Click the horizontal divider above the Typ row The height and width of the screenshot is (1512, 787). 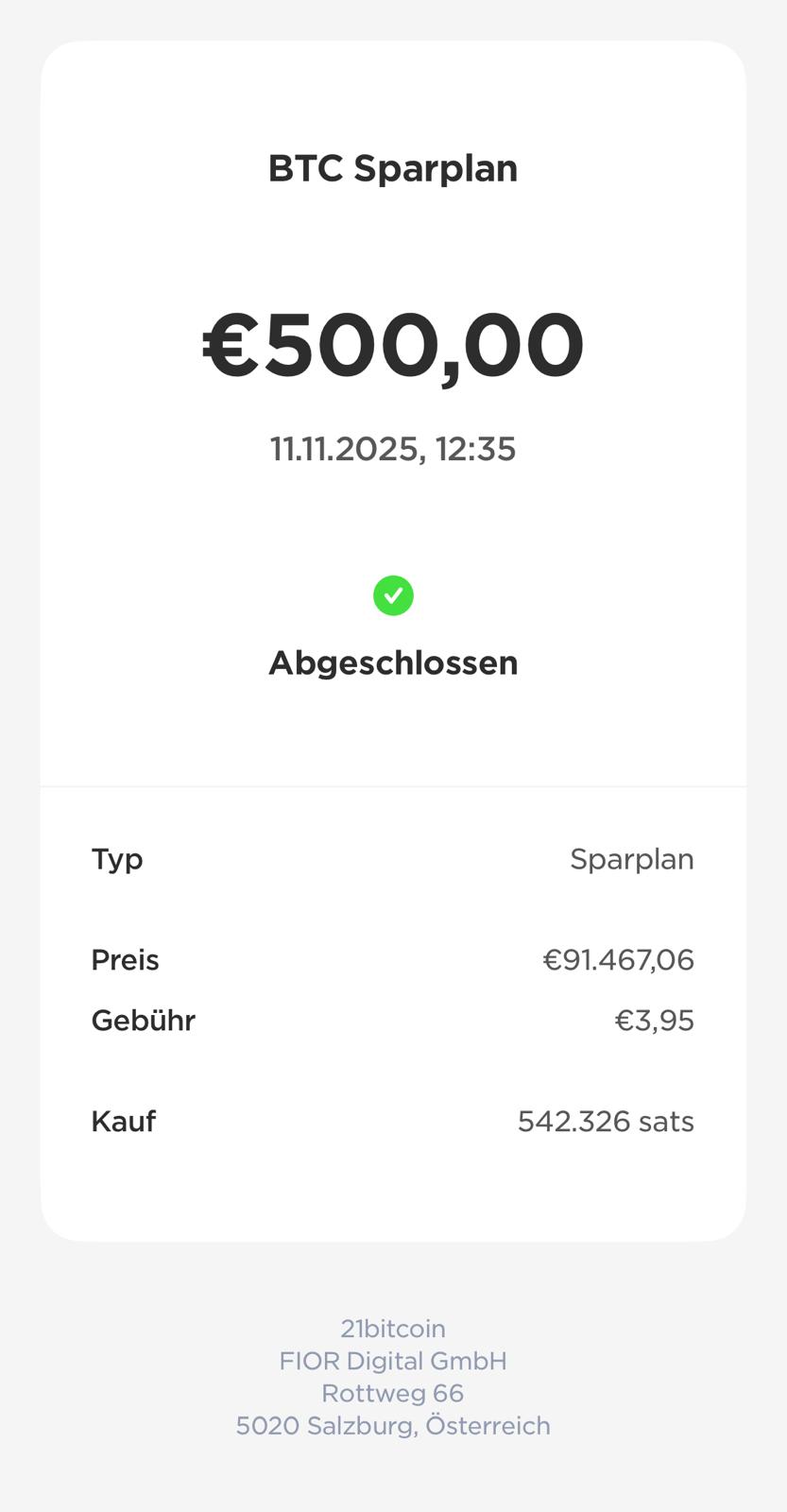tap(393, 786)
